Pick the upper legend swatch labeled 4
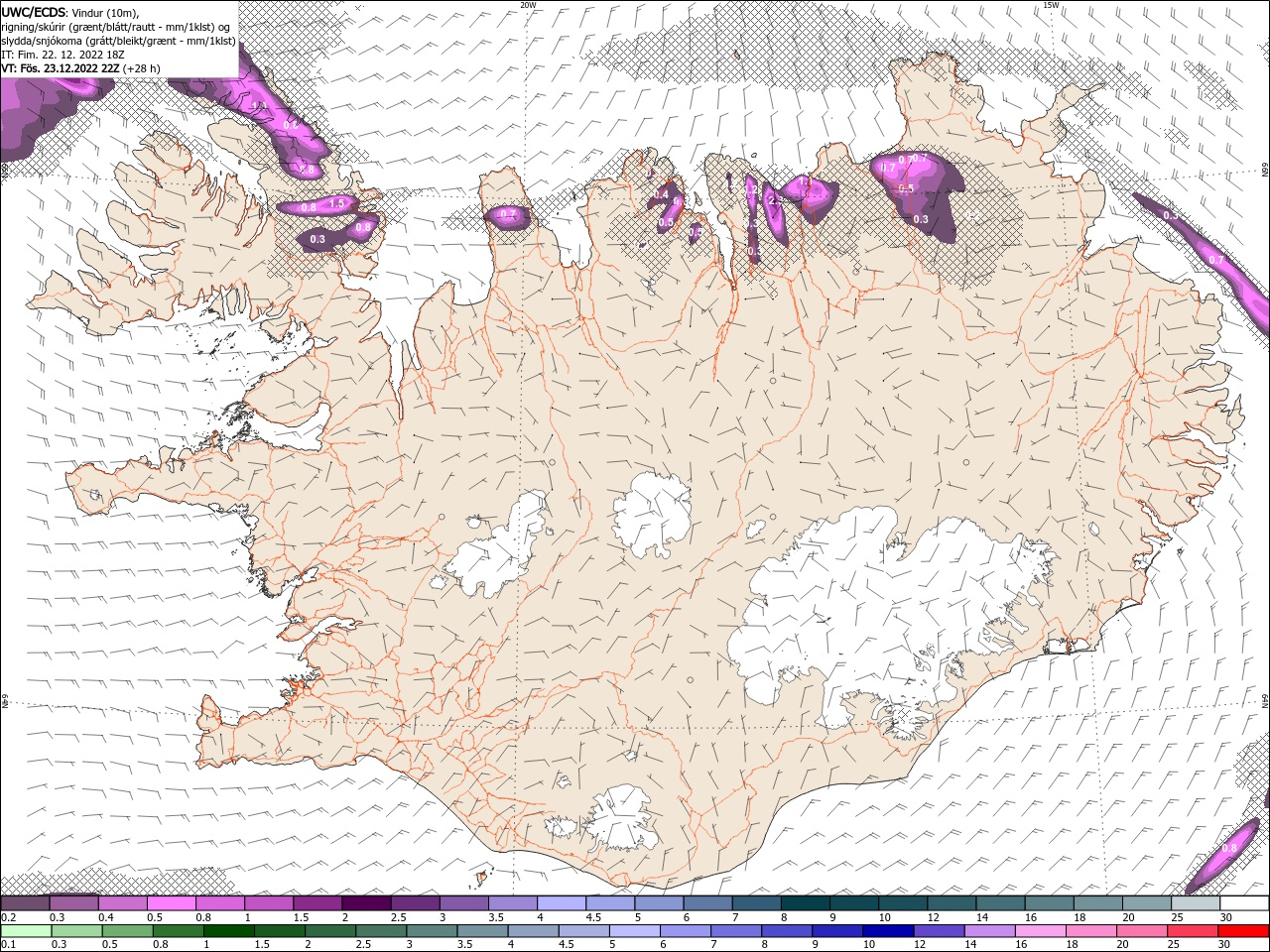The image size is (1270, 952). click(562, 903)
